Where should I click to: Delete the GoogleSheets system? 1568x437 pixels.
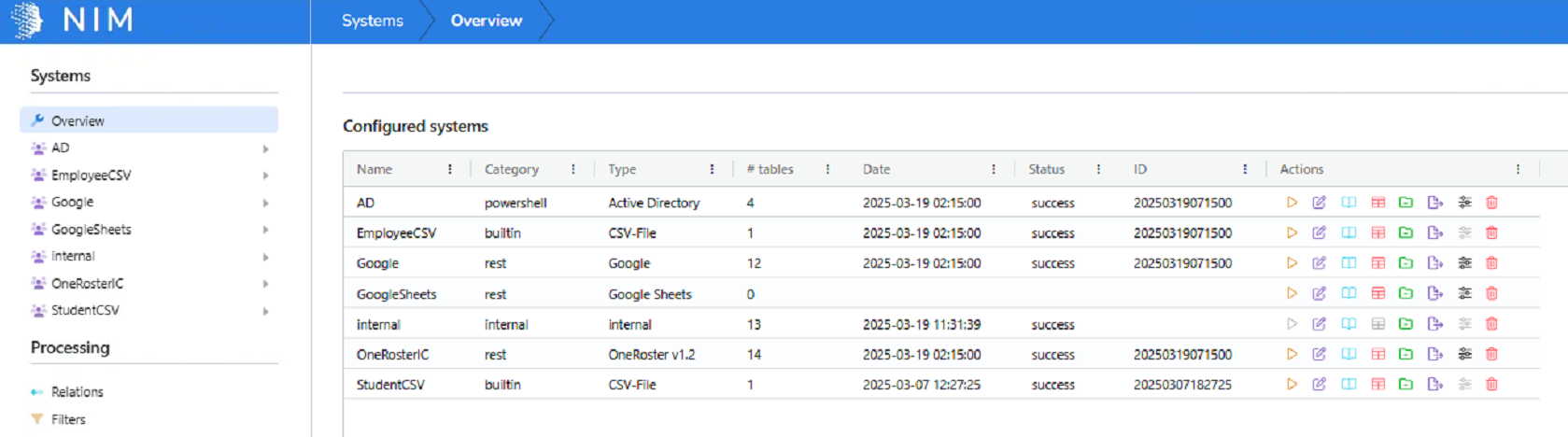coord(1491,293)
